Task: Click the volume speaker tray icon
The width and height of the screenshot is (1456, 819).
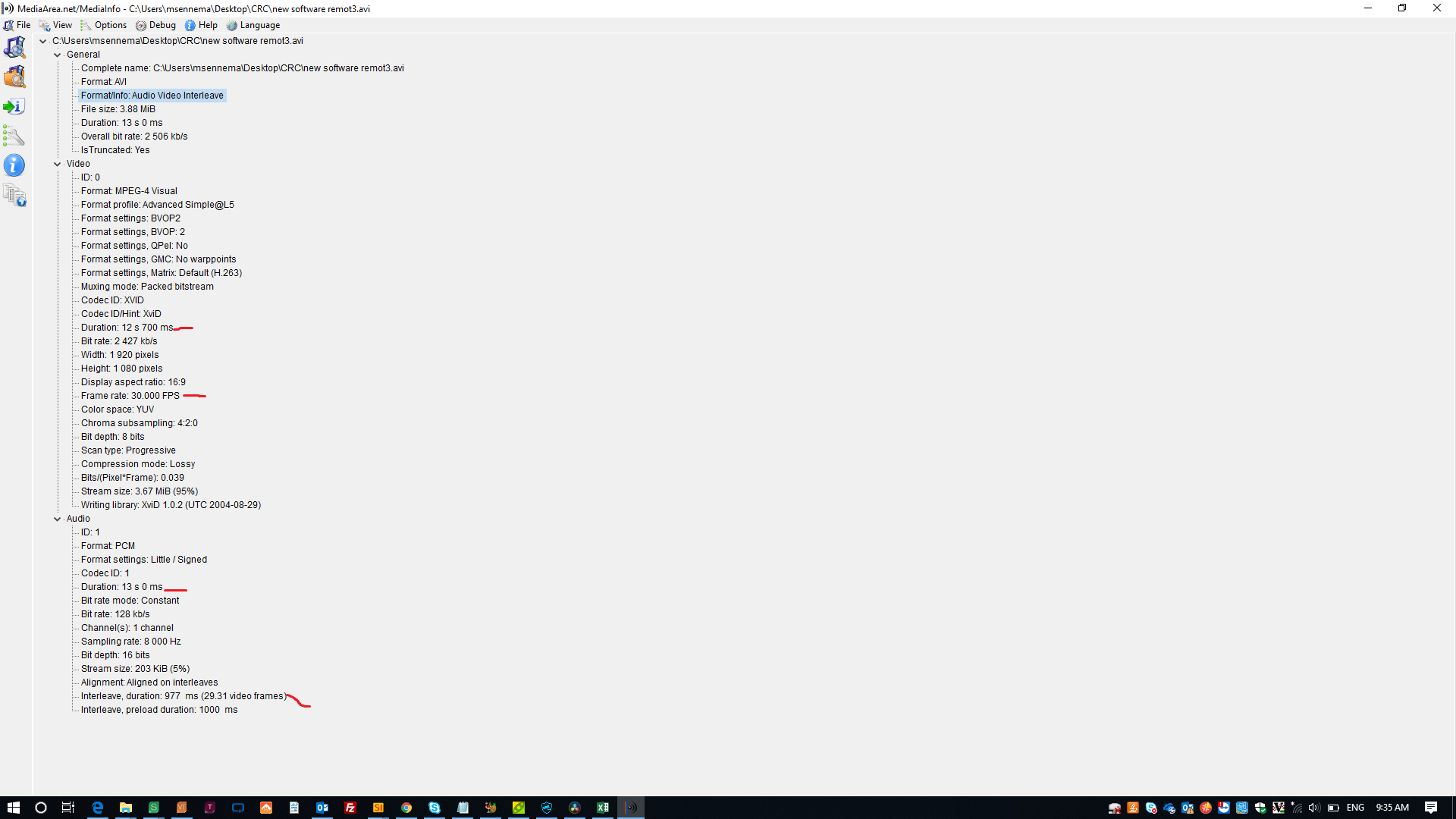Action: click(1314, 808)
